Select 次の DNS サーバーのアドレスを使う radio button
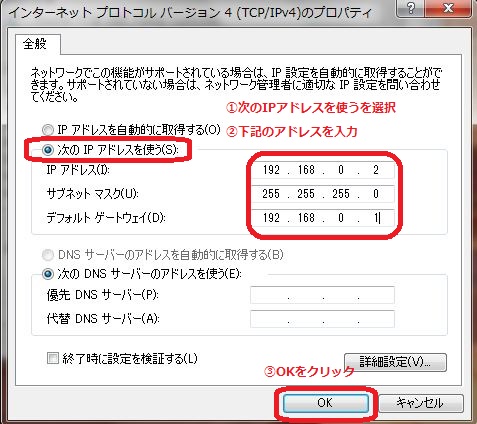Image resolution: width=477 pixels, height=424 pixels. 48,274
